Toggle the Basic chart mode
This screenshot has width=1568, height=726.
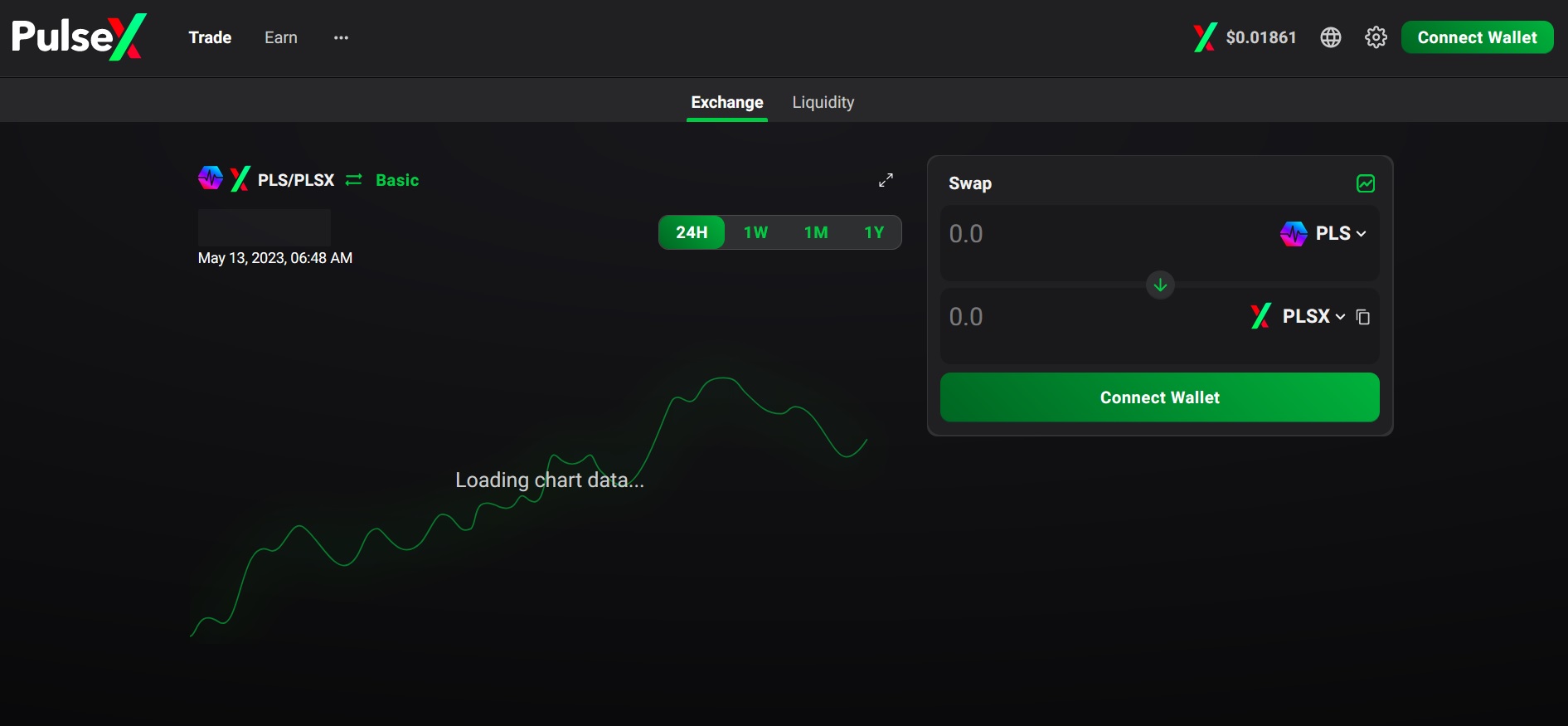tap(397, 180)
